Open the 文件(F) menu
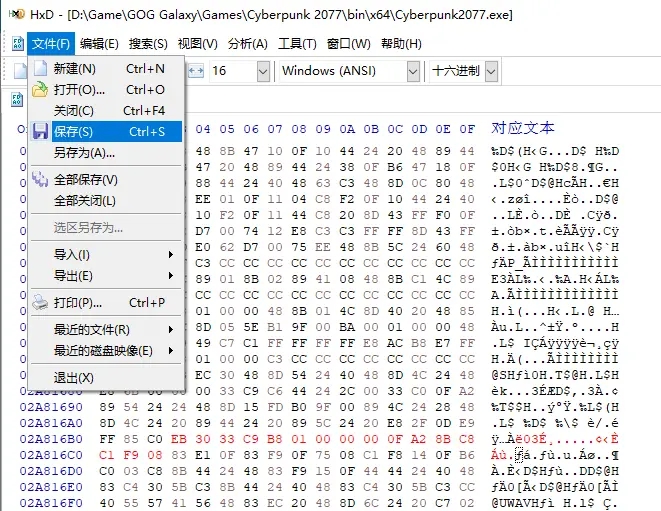Viewport: 661px width, 511px height. point(51,43)
